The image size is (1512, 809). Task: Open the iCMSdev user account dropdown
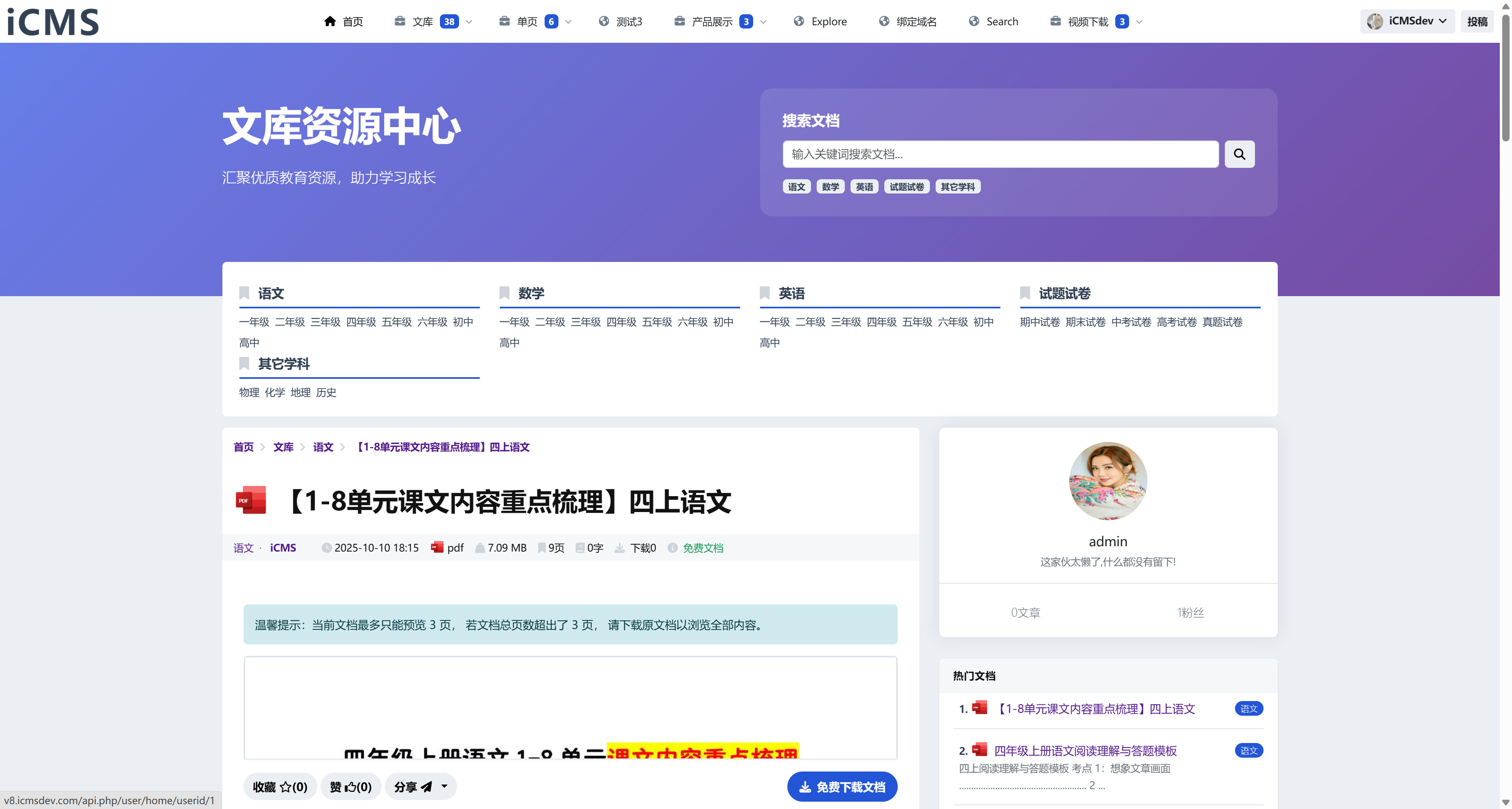pos(1407,21)
